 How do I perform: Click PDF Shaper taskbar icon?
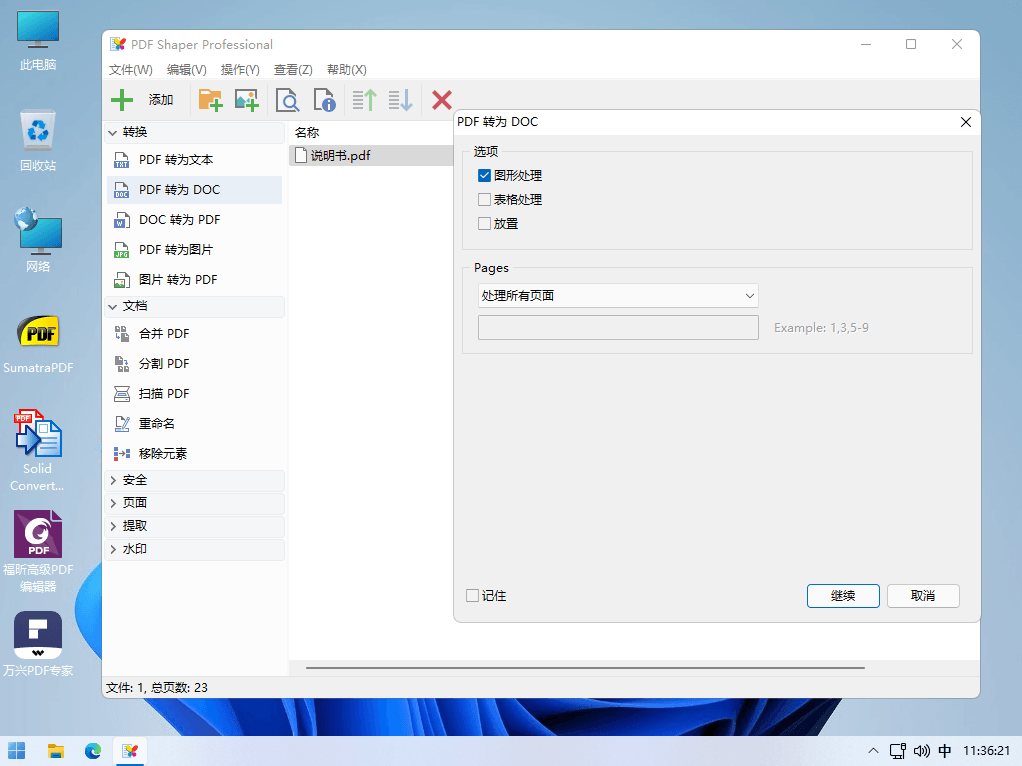130,751
